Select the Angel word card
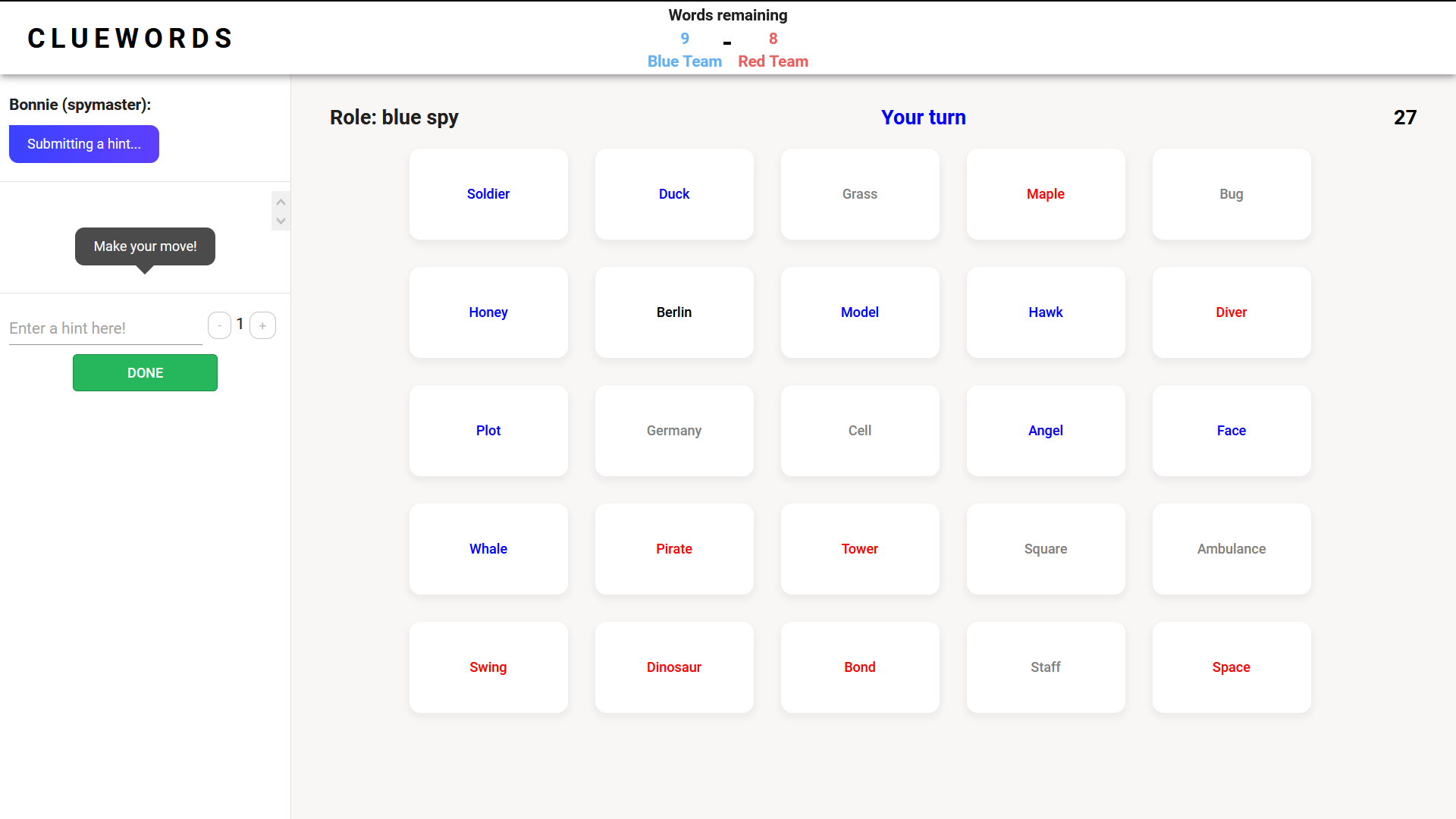The height and width of the screenshot is (819, 1456). click(x=1046, y=431)
